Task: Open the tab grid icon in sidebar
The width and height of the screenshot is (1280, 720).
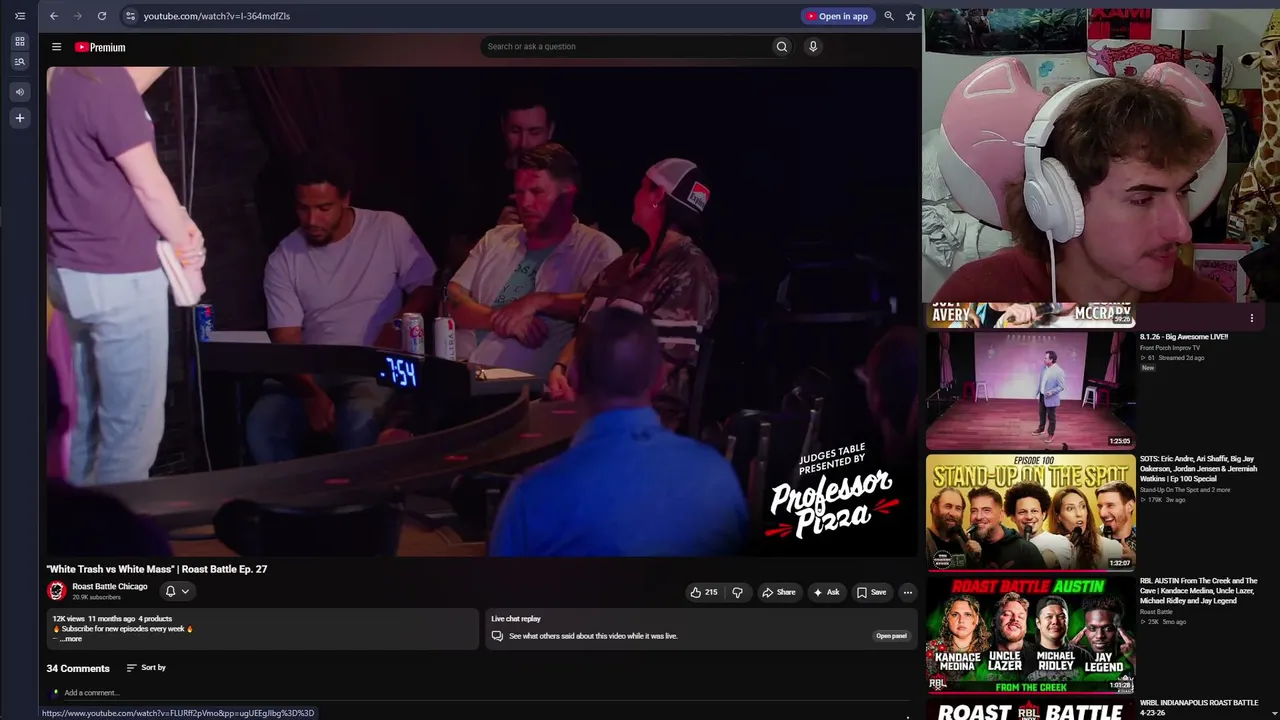Action: click(x=19, y=41)
